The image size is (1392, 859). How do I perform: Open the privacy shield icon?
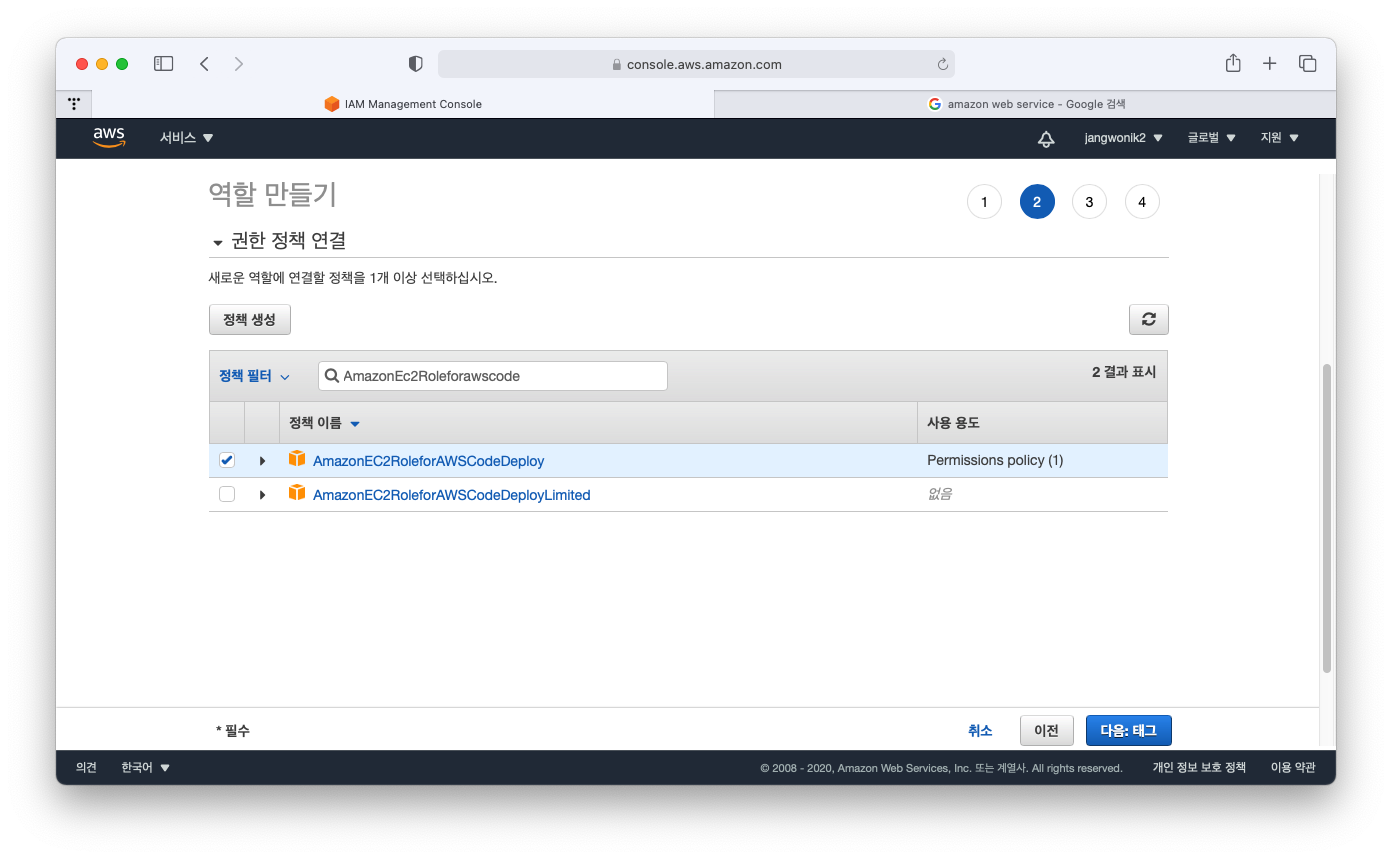pos(416,64)
